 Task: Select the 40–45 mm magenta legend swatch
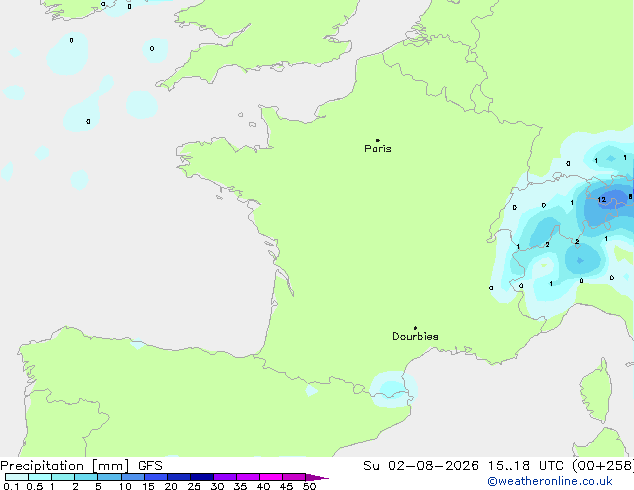(271, 477)
